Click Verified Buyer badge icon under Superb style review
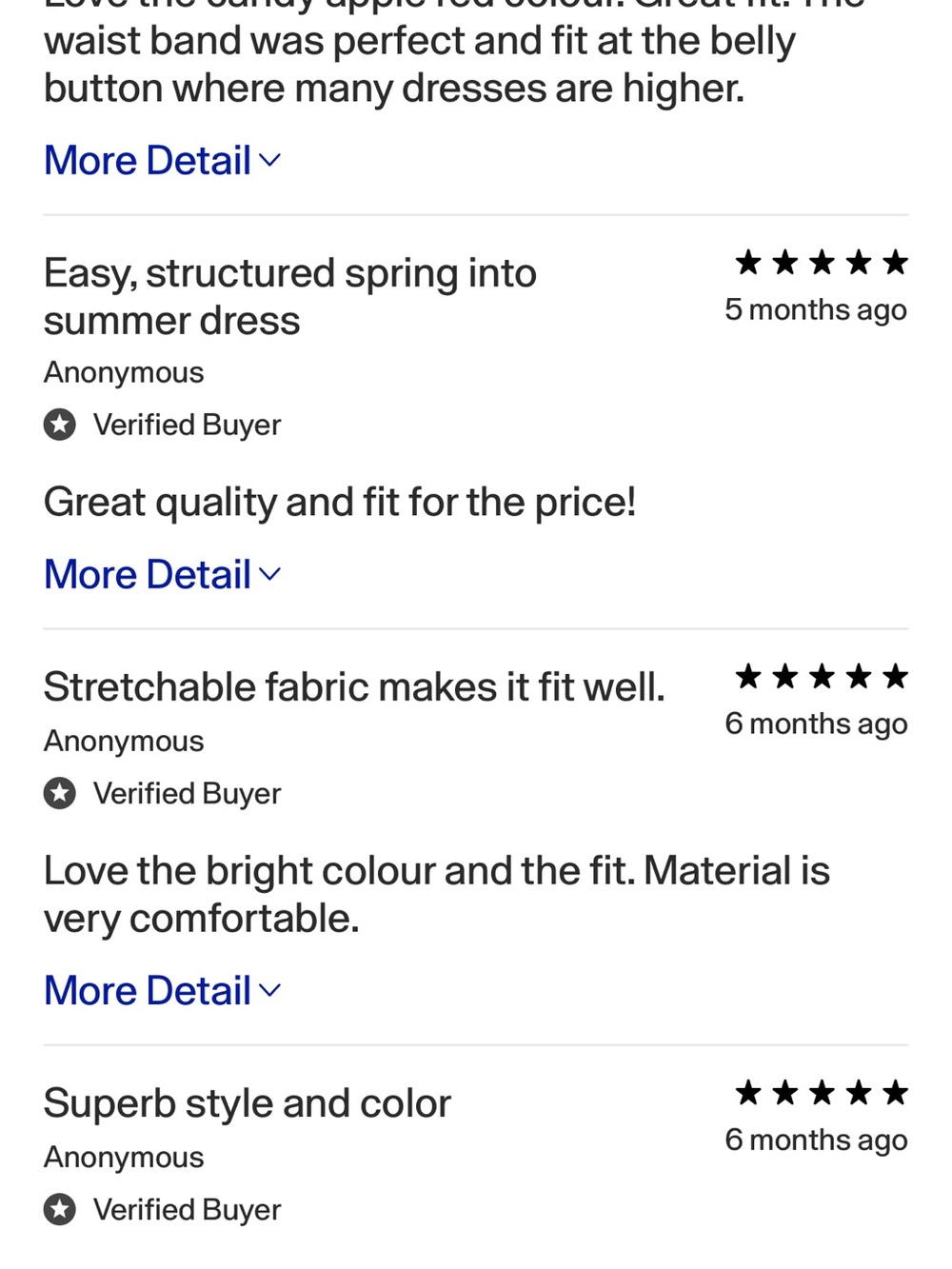 (x=60, y=1209)
